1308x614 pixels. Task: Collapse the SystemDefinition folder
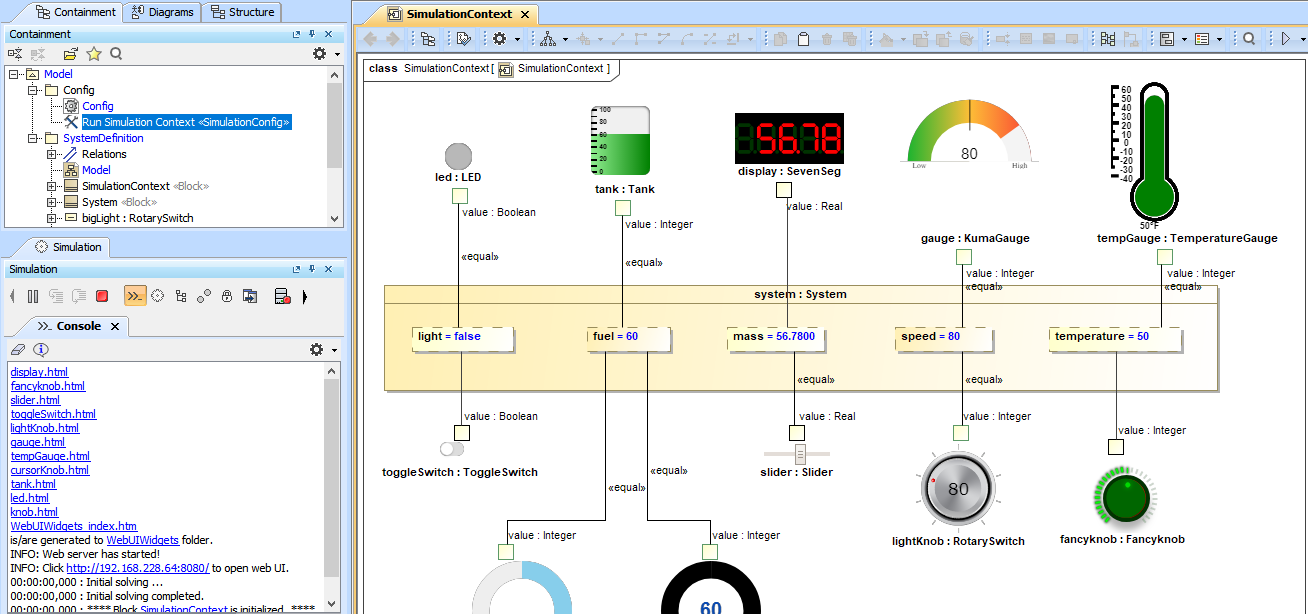tap(33, 138)
